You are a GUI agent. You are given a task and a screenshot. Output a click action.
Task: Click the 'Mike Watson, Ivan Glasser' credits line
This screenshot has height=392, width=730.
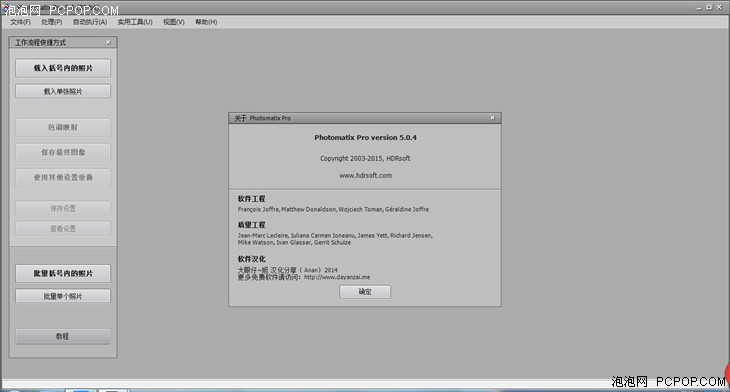click(x=294, y=243)
